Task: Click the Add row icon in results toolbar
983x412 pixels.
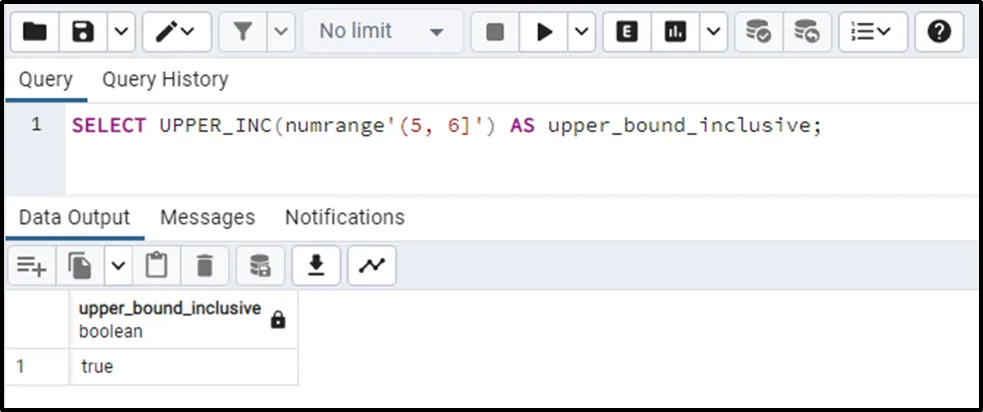Action: (31, 265)
